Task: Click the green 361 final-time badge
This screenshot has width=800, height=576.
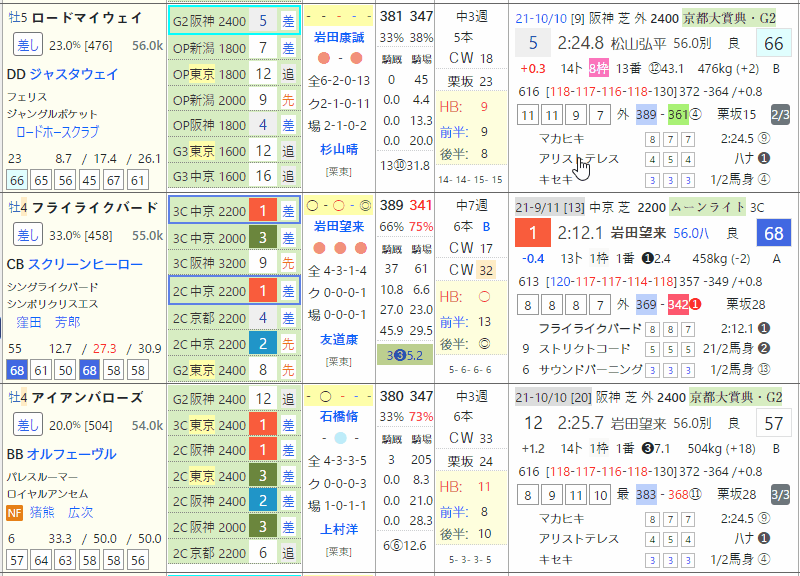Action: [x=678, y=114]
